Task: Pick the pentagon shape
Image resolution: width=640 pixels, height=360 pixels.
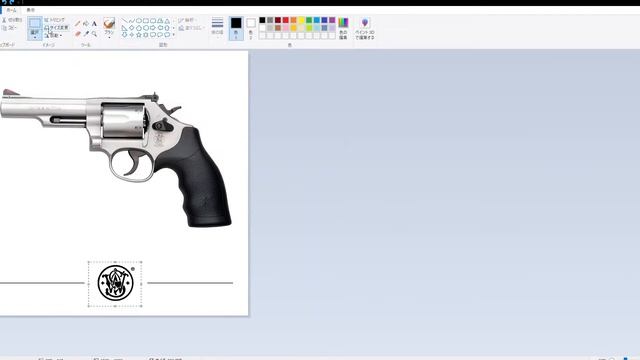Action: point(139,28)
